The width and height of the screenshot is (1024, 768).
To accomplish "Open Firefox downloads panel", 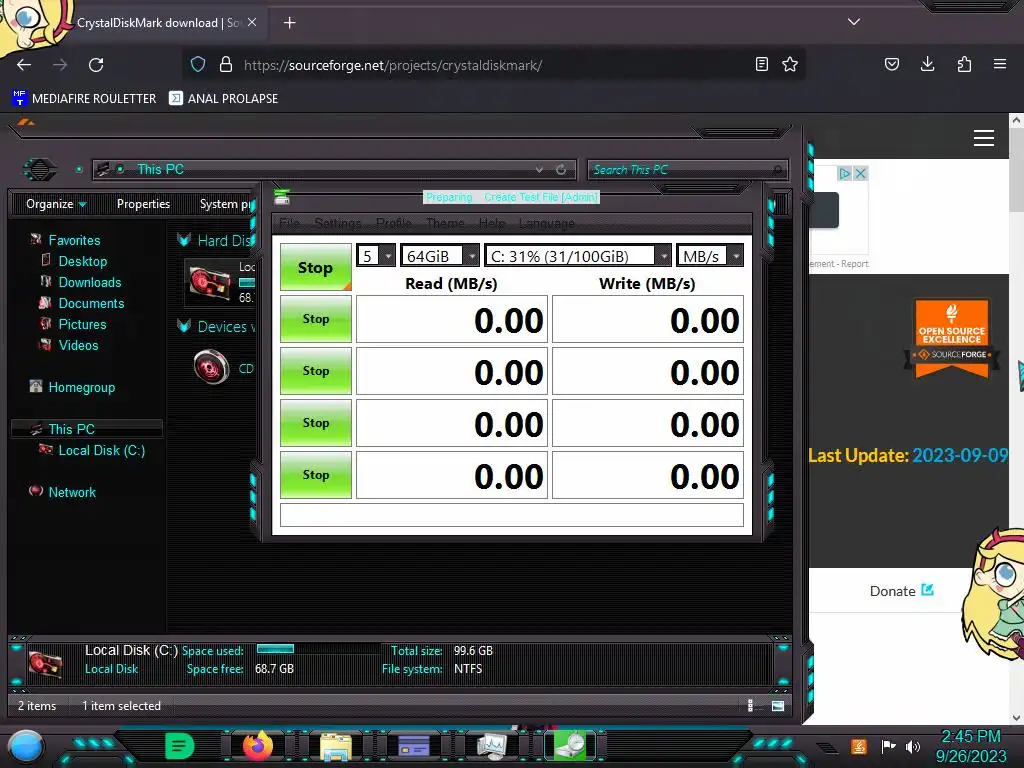I will coord(927,64).
